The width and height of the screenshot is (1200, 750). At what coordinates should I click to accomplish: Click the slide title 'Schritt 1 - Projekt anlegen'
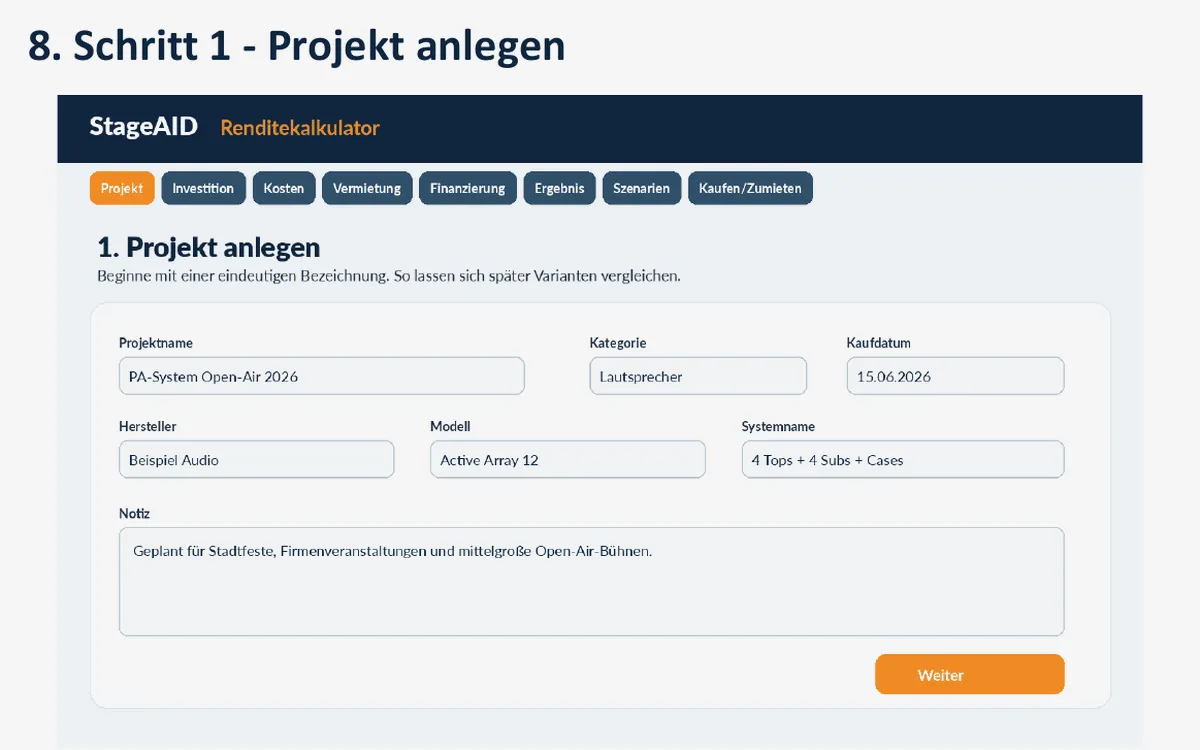click(320, 46)
